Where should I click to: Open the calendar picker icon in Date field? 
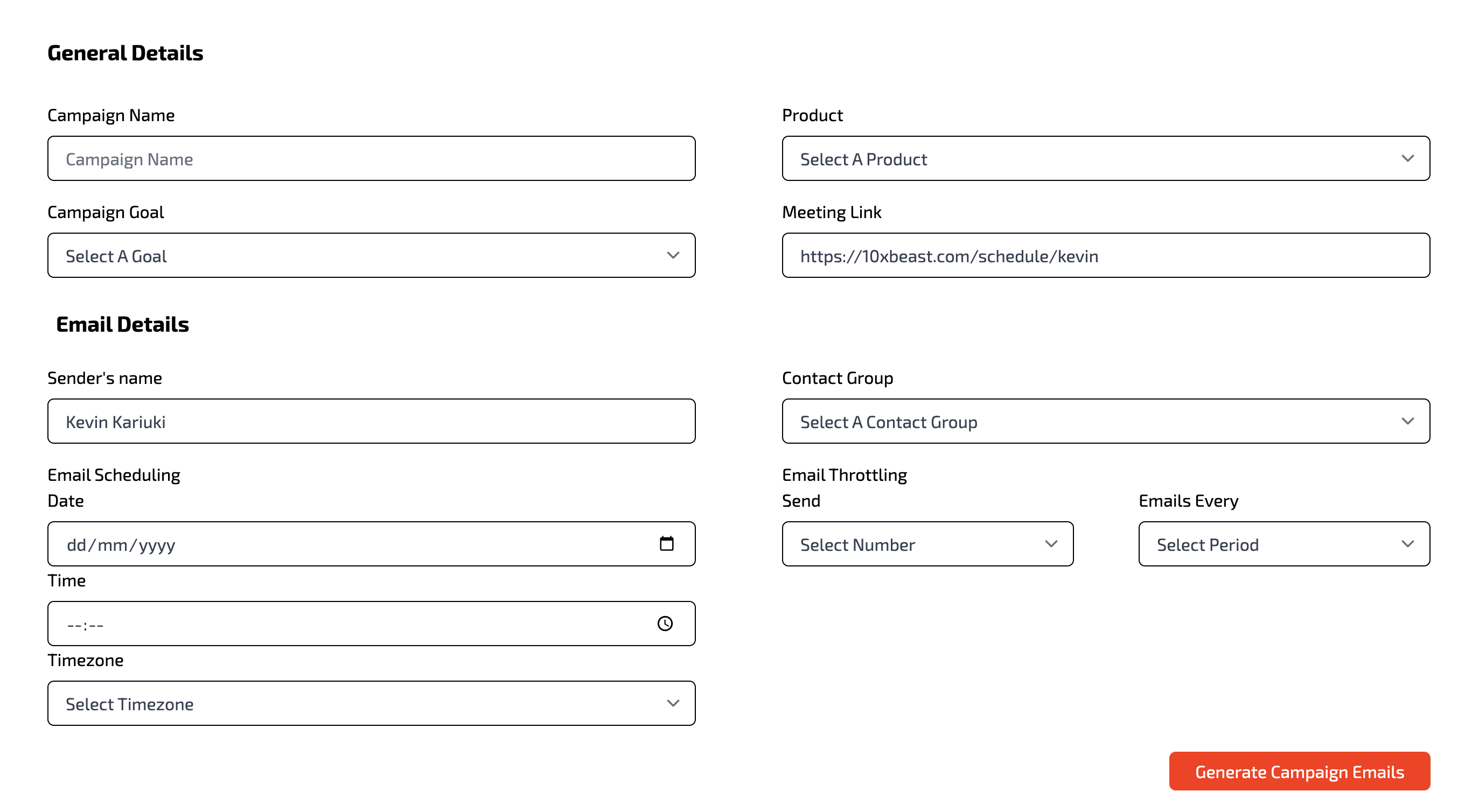(667, 544)
